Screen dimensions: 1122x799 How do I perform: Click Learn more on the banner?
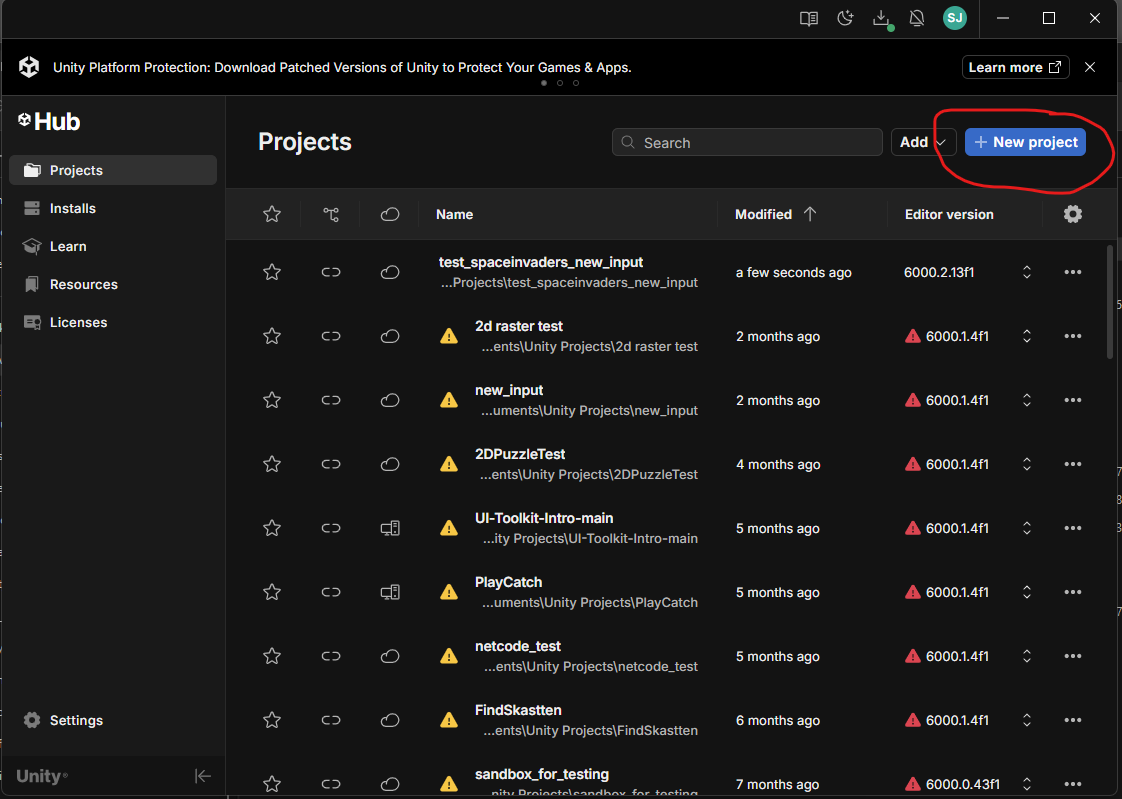[1014, 67]
